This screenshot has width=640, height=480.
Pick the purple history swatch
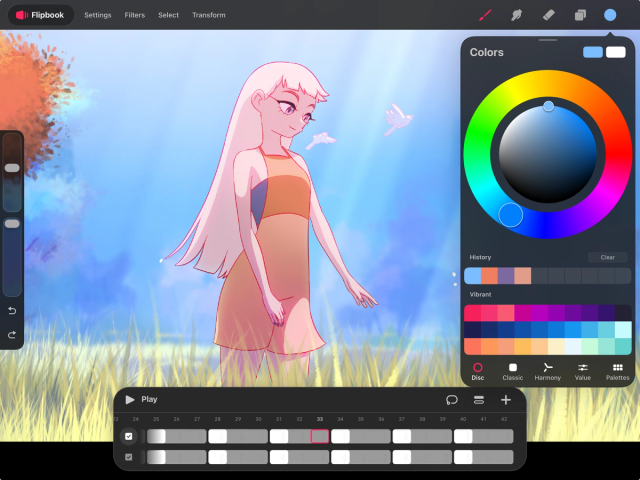point(506,276)
